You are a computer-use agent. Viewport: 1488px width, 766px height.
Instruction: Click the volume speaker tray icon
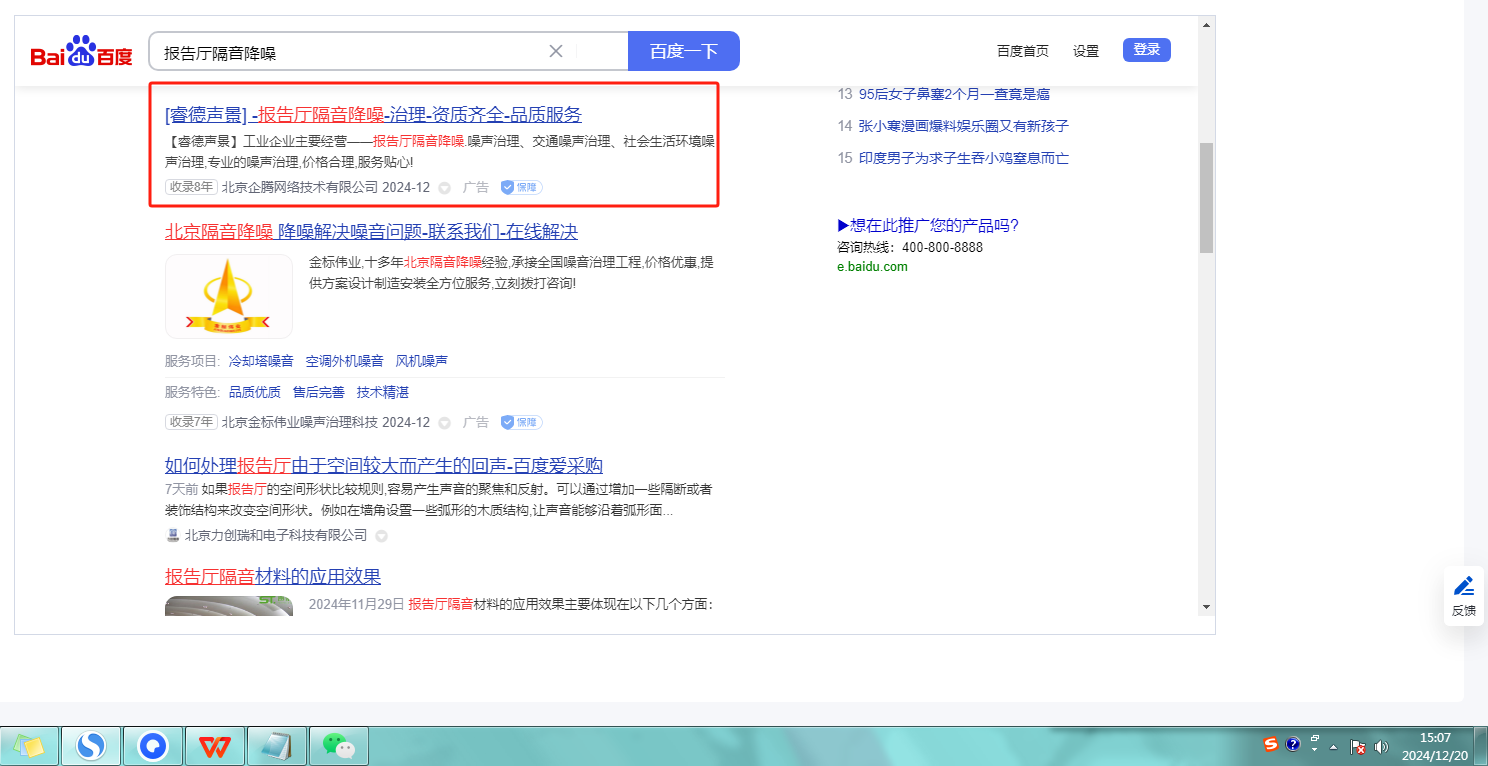1381,746
